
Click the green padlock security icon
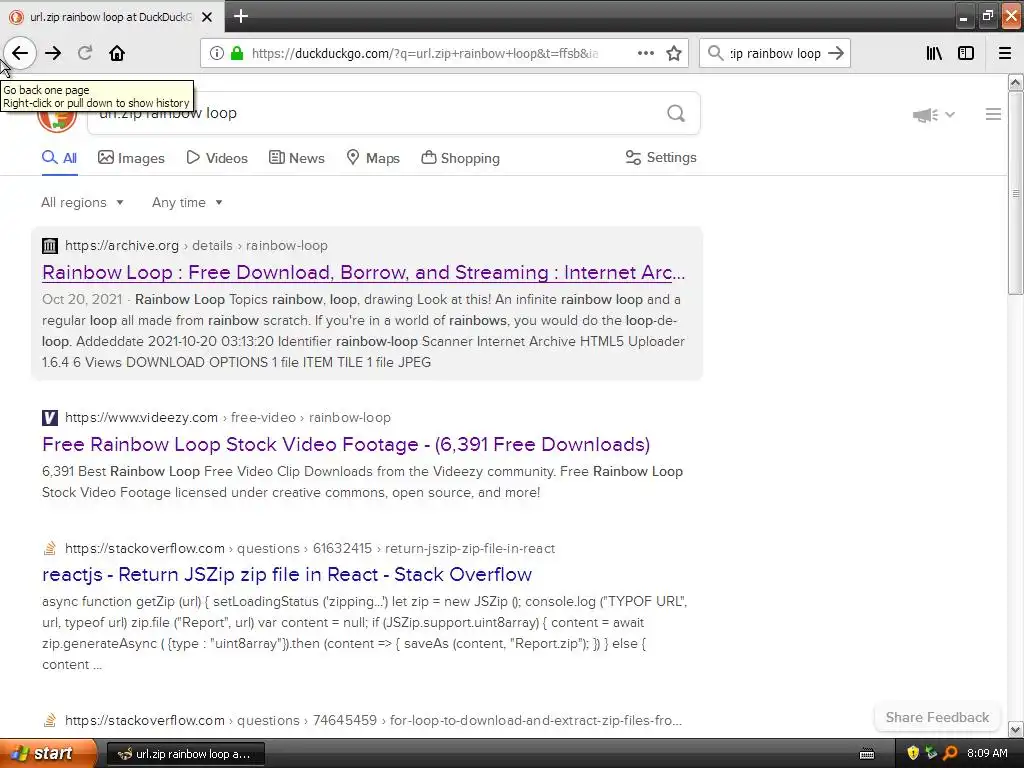[237, 53]
